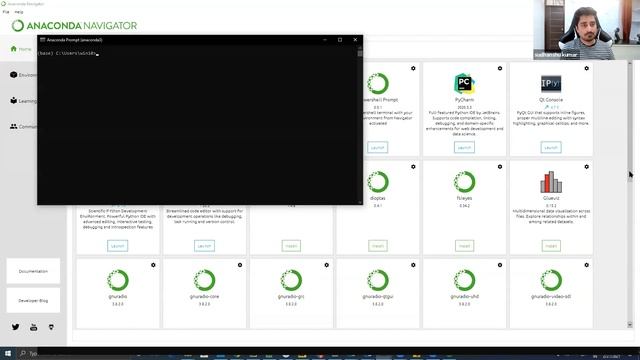Image resolution: width=640 pixels, height=360 pixels.
Task: Open the Help menu in Anaconda Navigator
Action: coord(19,12)
